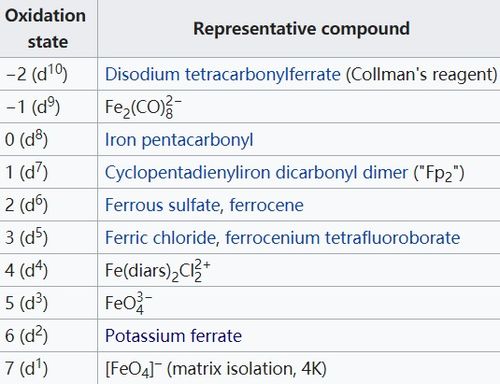Select the Fe(diars)2Cl2 2+ formula cell
Image resolution: width=500 pixels, height=384 pixels.
(299, 270)
